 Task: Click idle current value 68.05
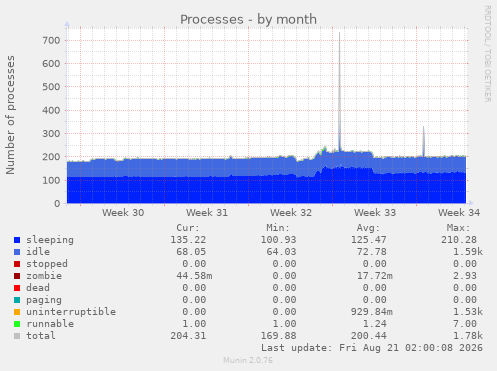click(191, 252)
